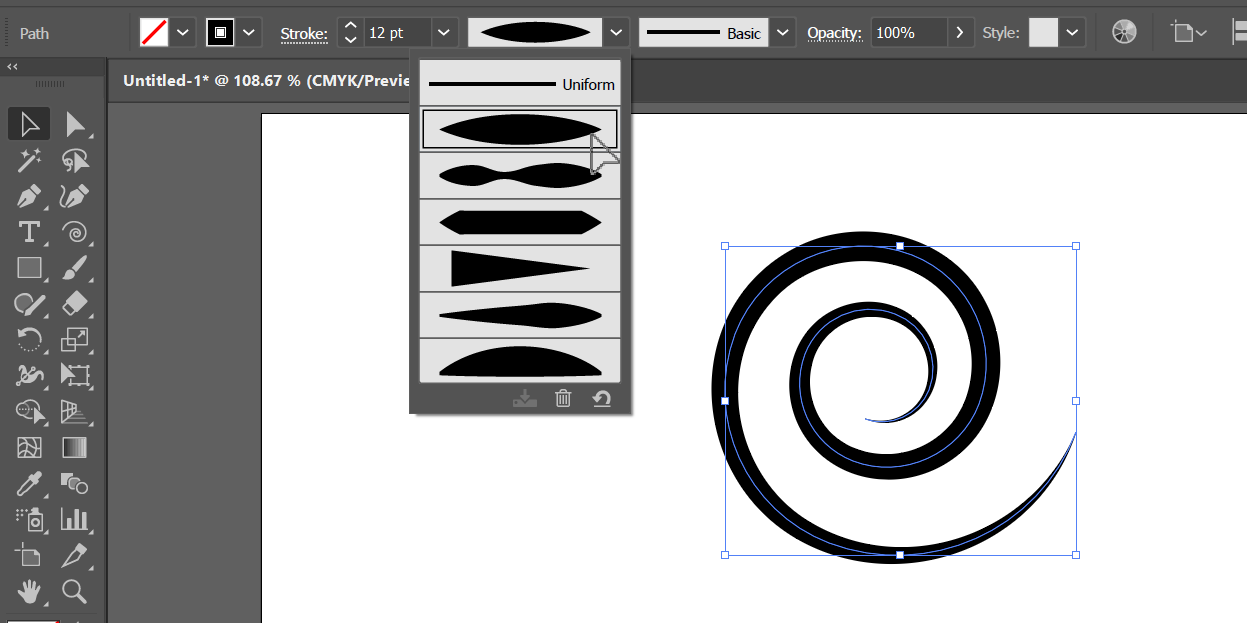This screenshot has height=623, width=1247.
Task: Choose the hexagonal bar Width Profile 3
Action: click(520, 222)
